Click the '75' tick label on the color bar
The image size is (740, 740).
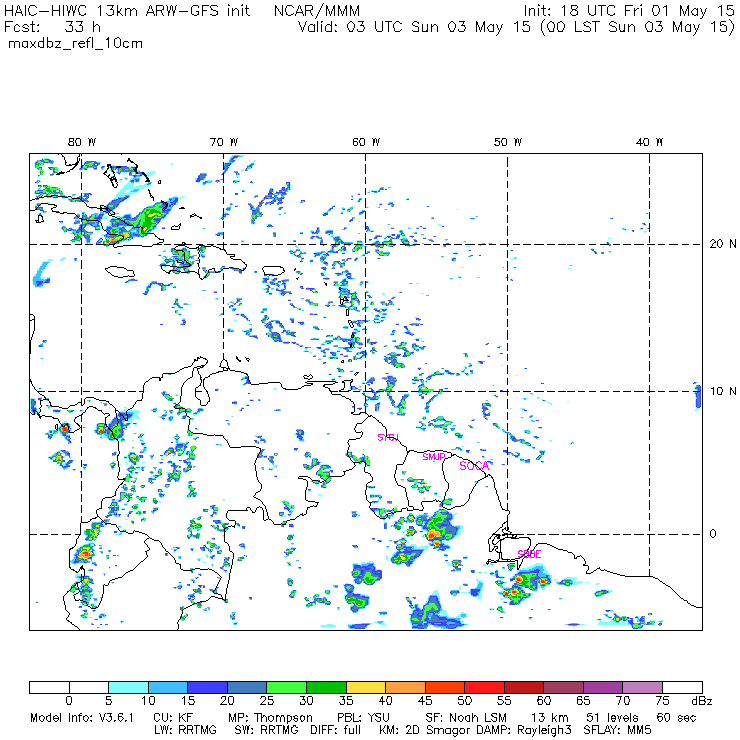point(663,701)
